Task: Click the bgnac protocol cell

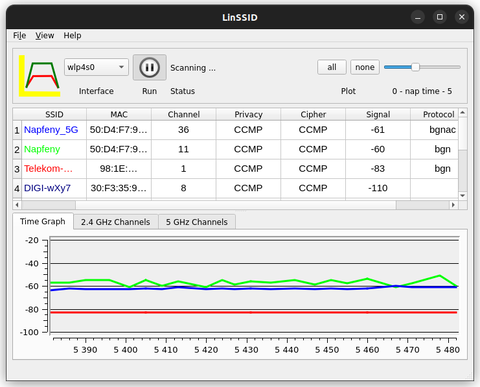Action: [435, 130]
